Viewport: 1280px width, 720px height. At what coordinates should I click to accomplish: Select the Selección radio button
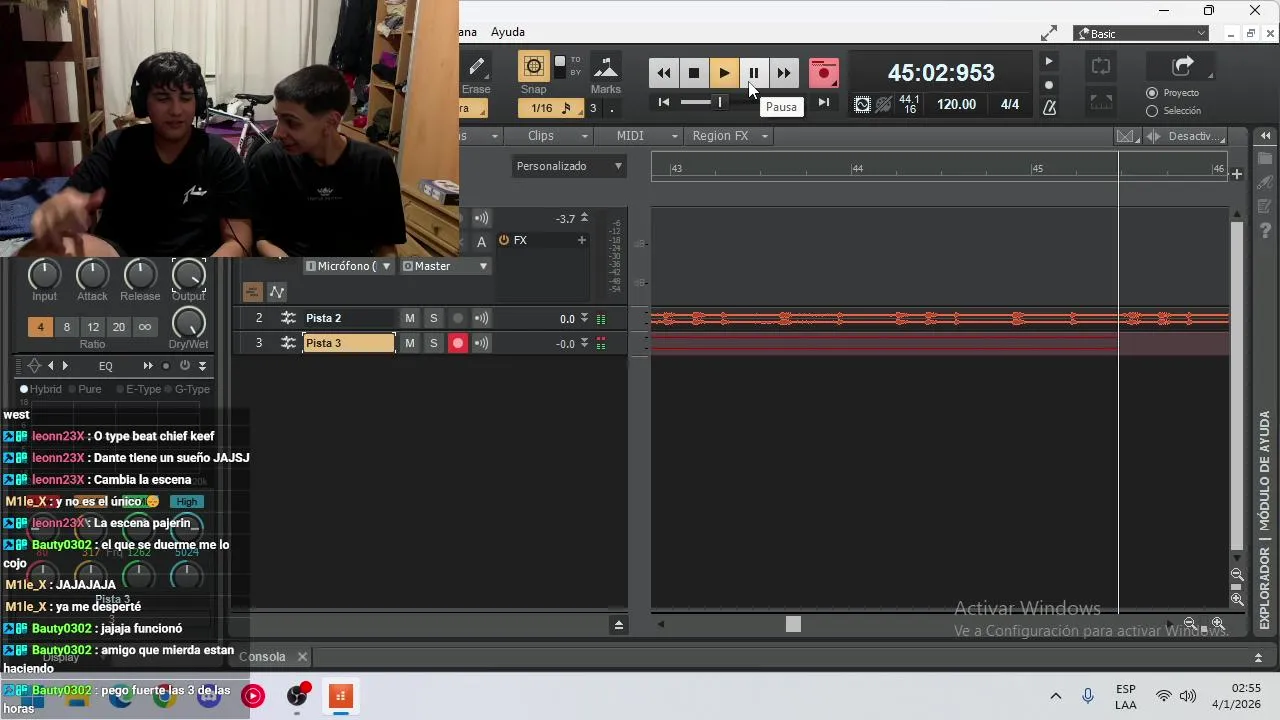click(1152, 111)
